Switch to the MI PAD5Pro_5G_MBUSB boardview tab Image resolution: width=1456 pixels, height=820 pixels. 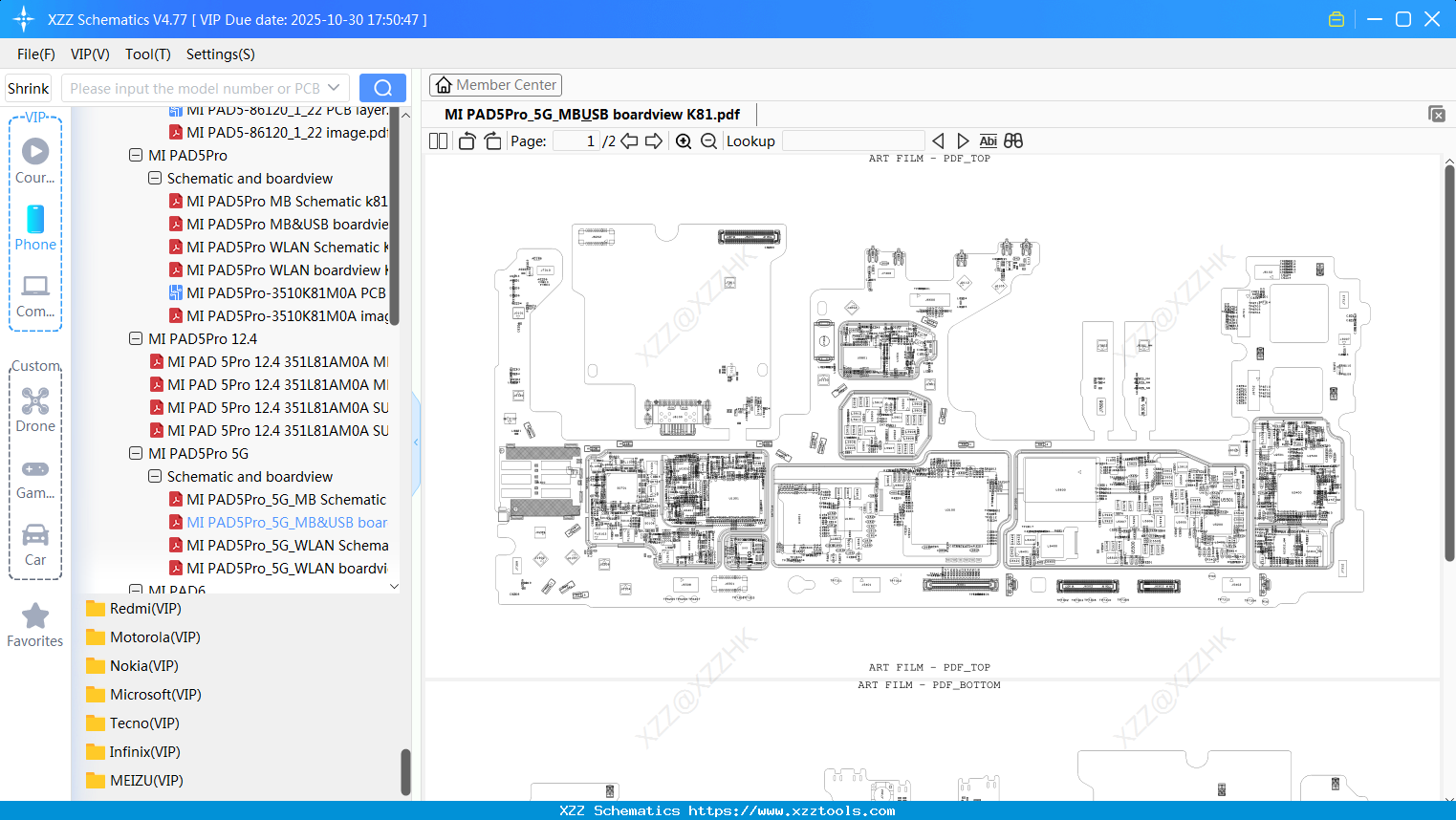pos(590,114)
